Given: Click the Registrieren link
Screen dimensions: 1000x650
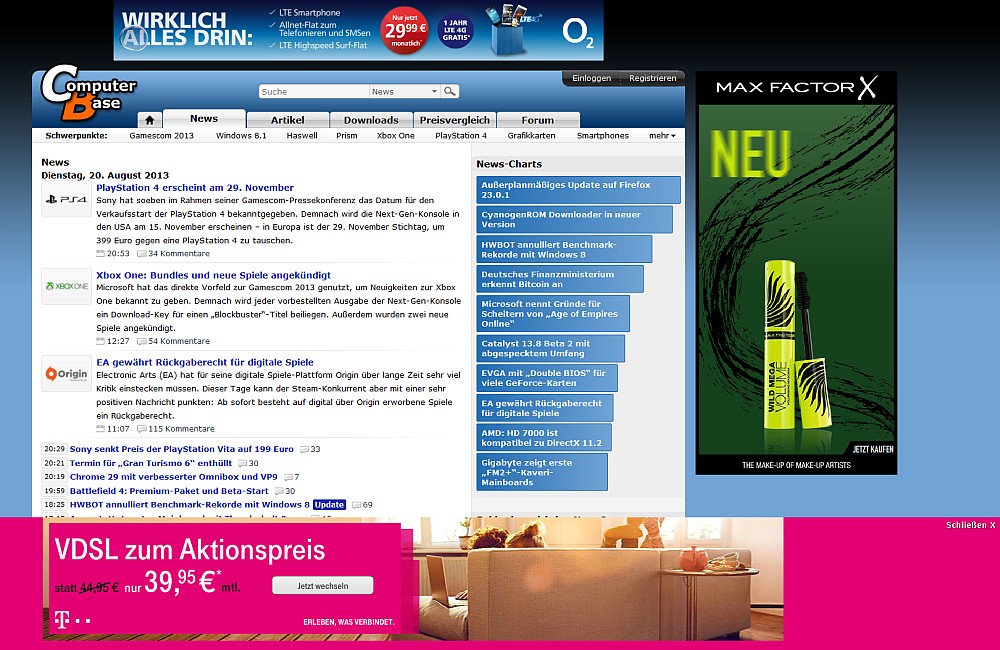Looking at the screenshot, I should pyautogui.click(x=652, y=78).
